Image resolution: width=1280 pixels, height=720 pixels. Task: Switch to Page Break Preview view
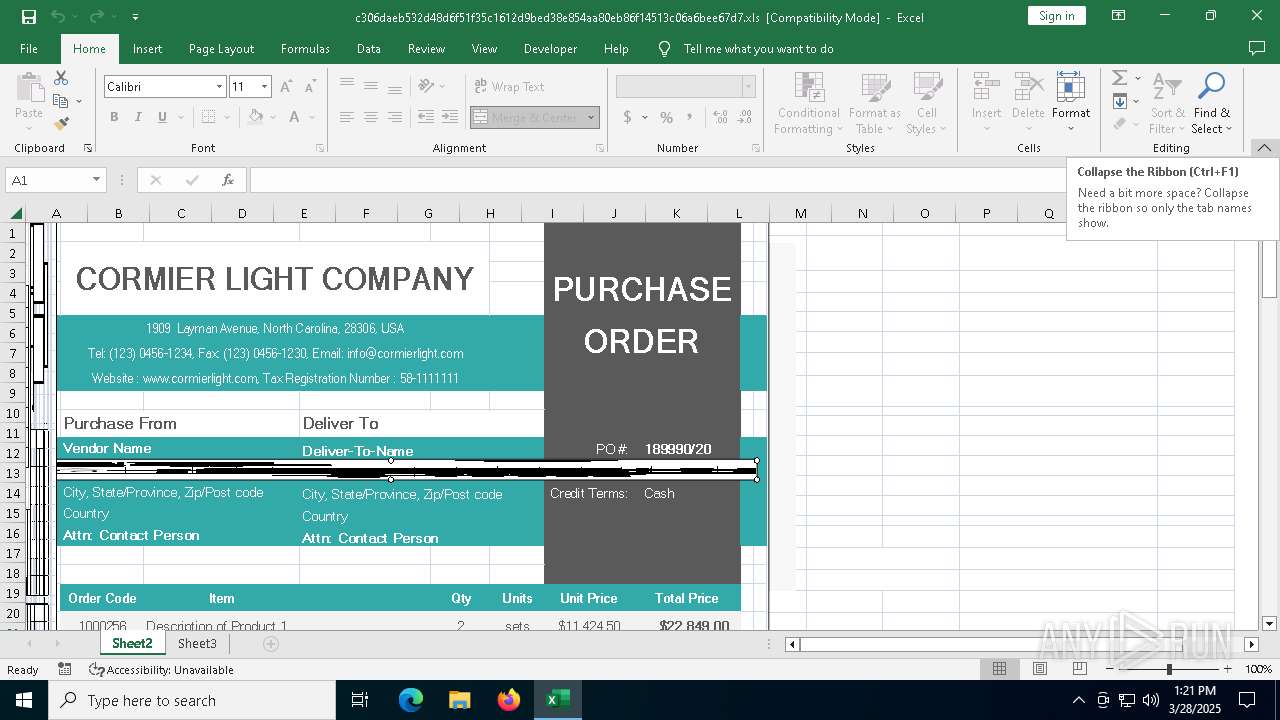1080,669
